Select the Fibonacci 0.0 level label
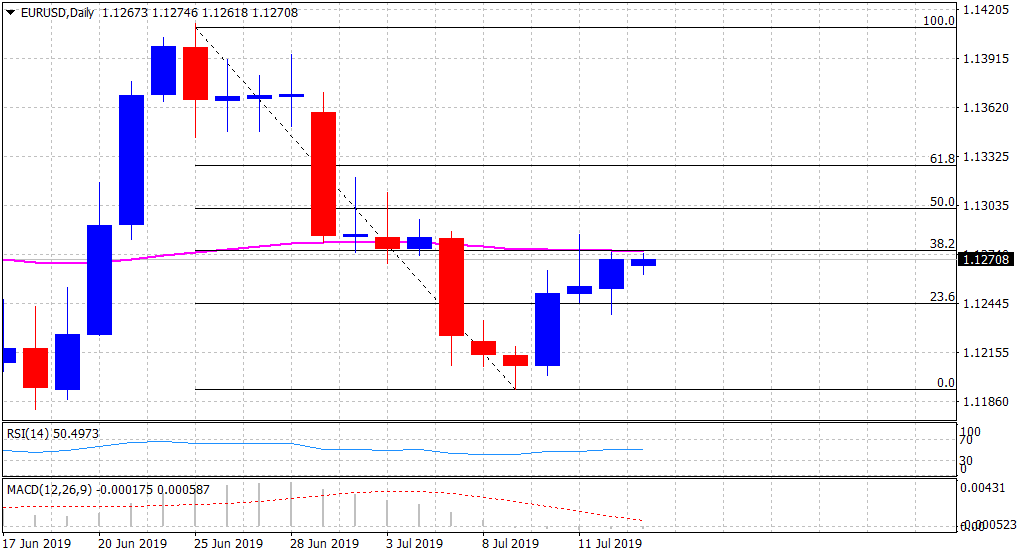Viewport: 1020px width, 556px height. tap(945, 383)
